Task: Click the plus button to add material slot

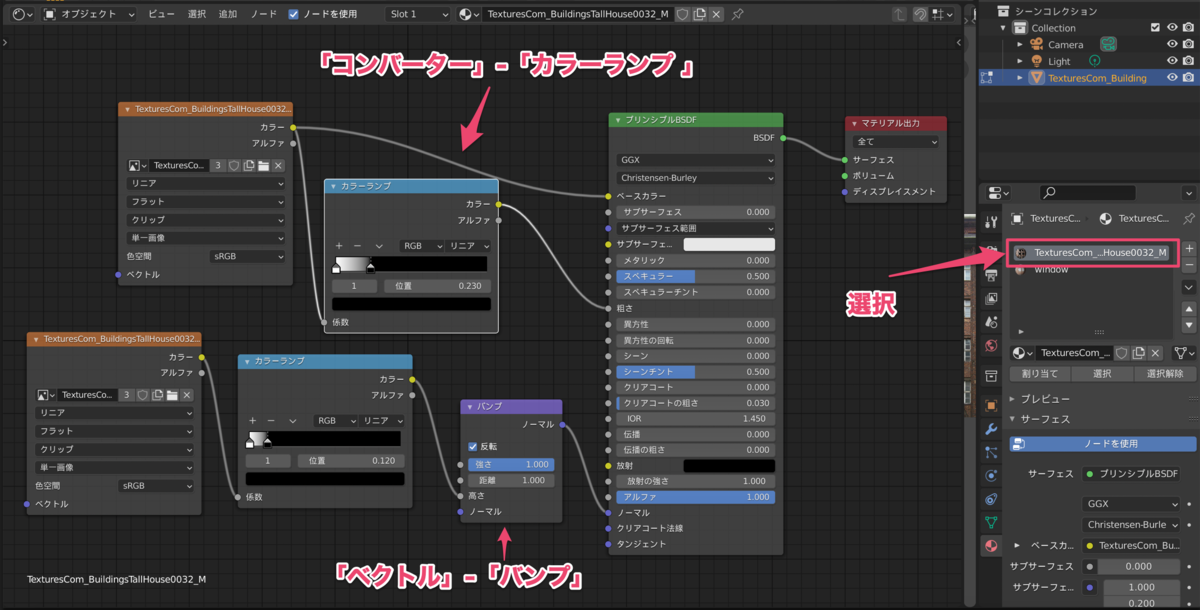Action: click(1189, 247)
